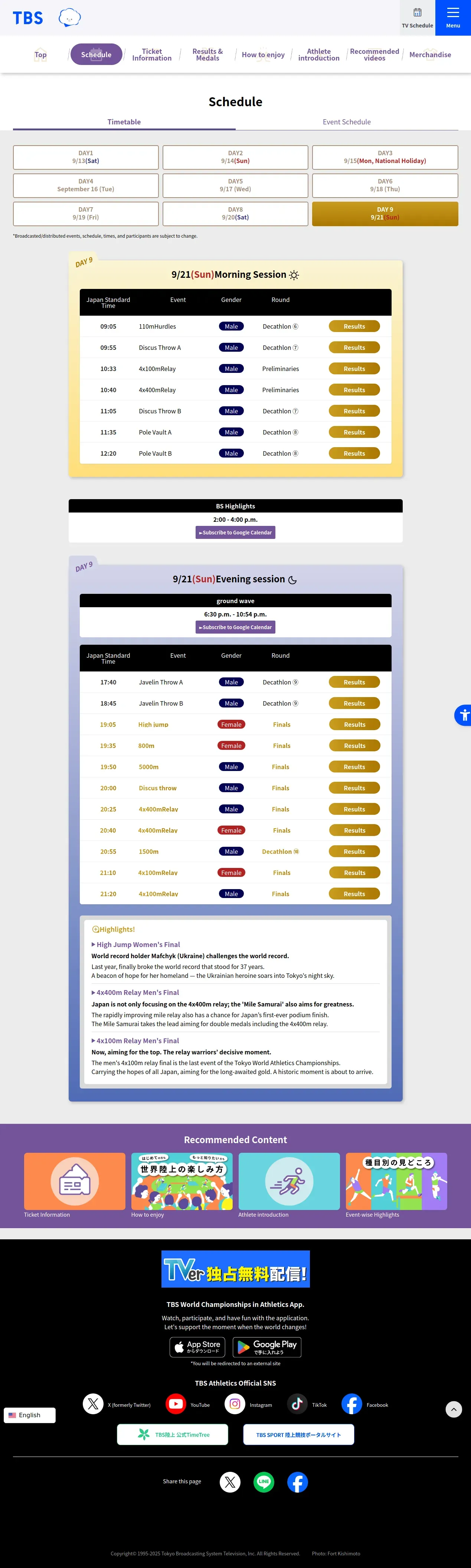471x1568 pixels.
Task: Open Event-wise Highlights recommended card
Action: click(x=396, y=1185)
